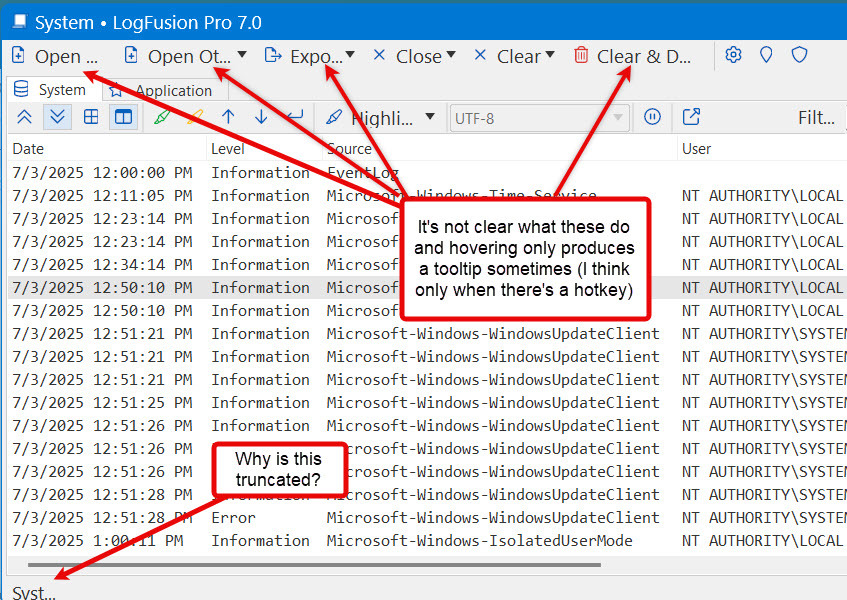This screenshot has width=847, height=600.
Task: Click the User cell in the 1:00:11 PM row
Action: 762,541
